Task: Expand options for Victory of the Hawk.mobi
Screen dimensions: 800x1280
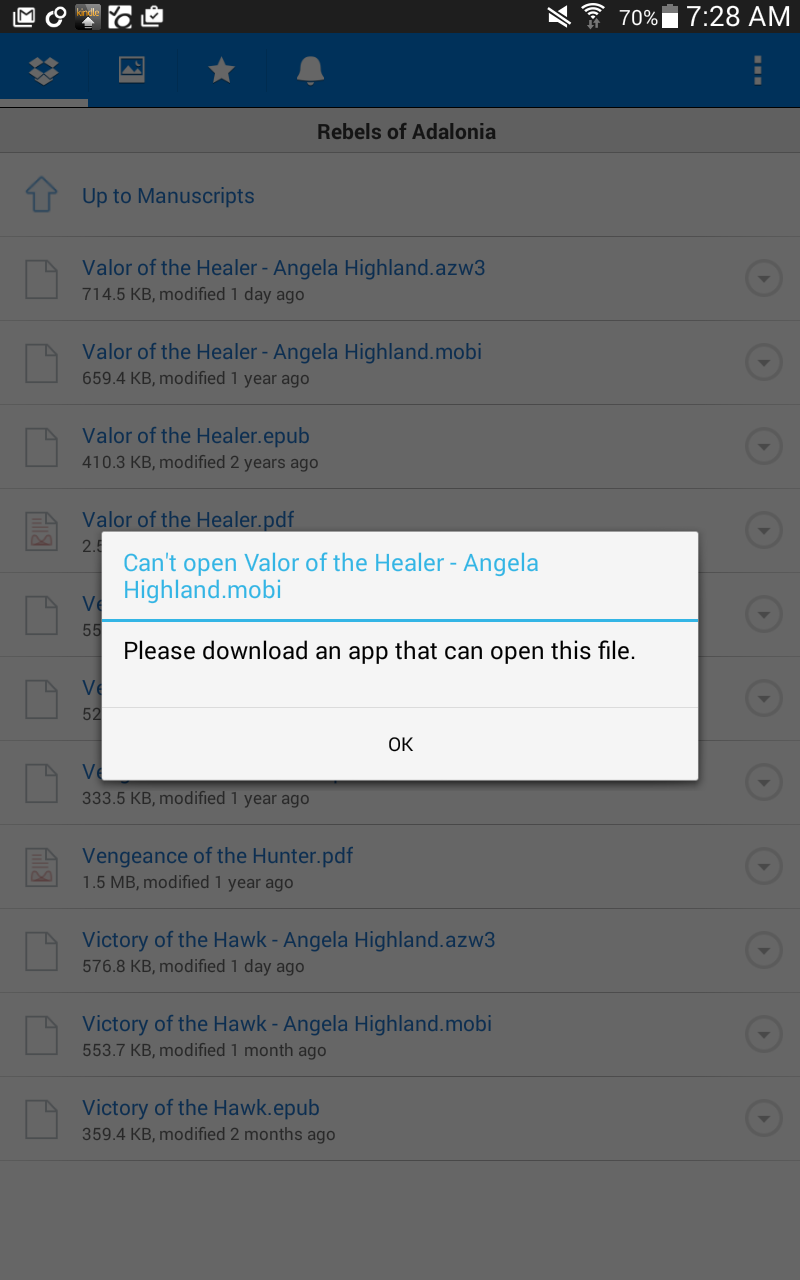Action: 764,1035
